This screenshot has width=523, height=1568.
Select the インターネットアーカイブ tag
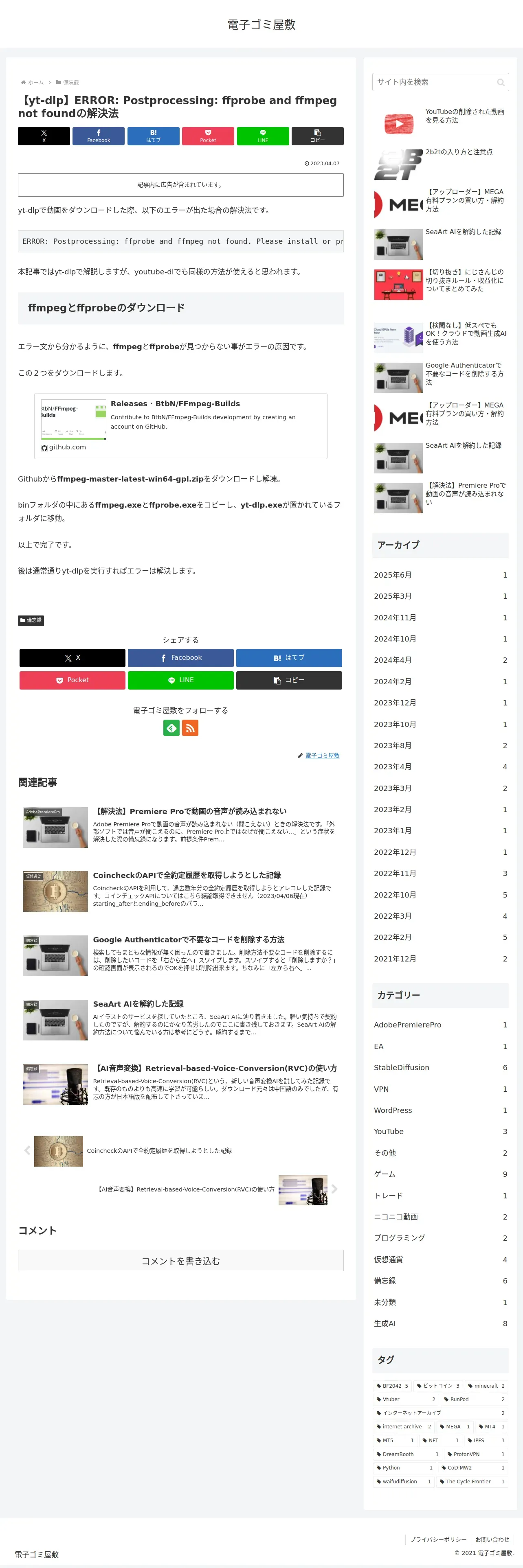(440, 1413)
